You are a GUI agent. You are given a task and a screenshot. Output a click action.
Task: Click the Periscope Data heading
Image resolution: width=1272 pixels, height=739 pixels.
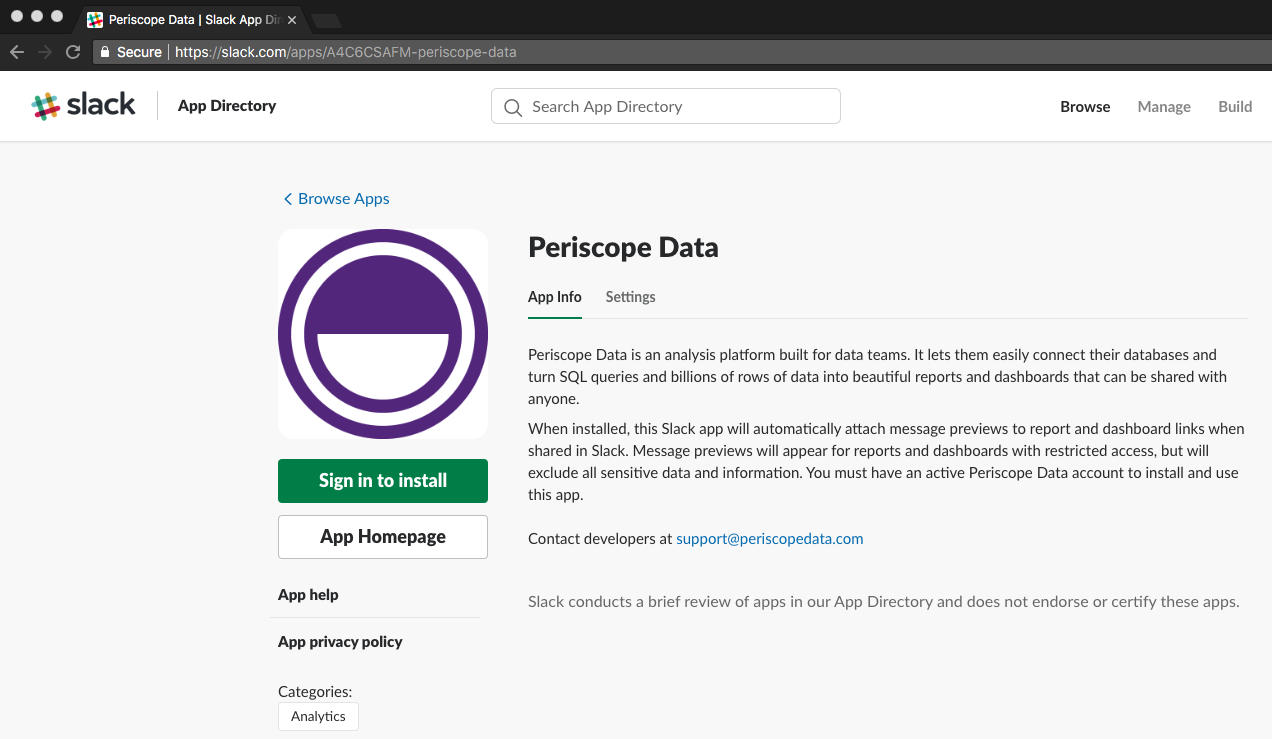[623, 247]
